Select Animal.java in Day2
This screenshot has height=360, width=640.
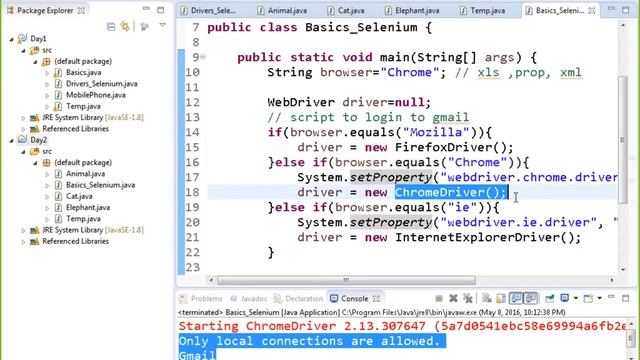pos(85,173)
